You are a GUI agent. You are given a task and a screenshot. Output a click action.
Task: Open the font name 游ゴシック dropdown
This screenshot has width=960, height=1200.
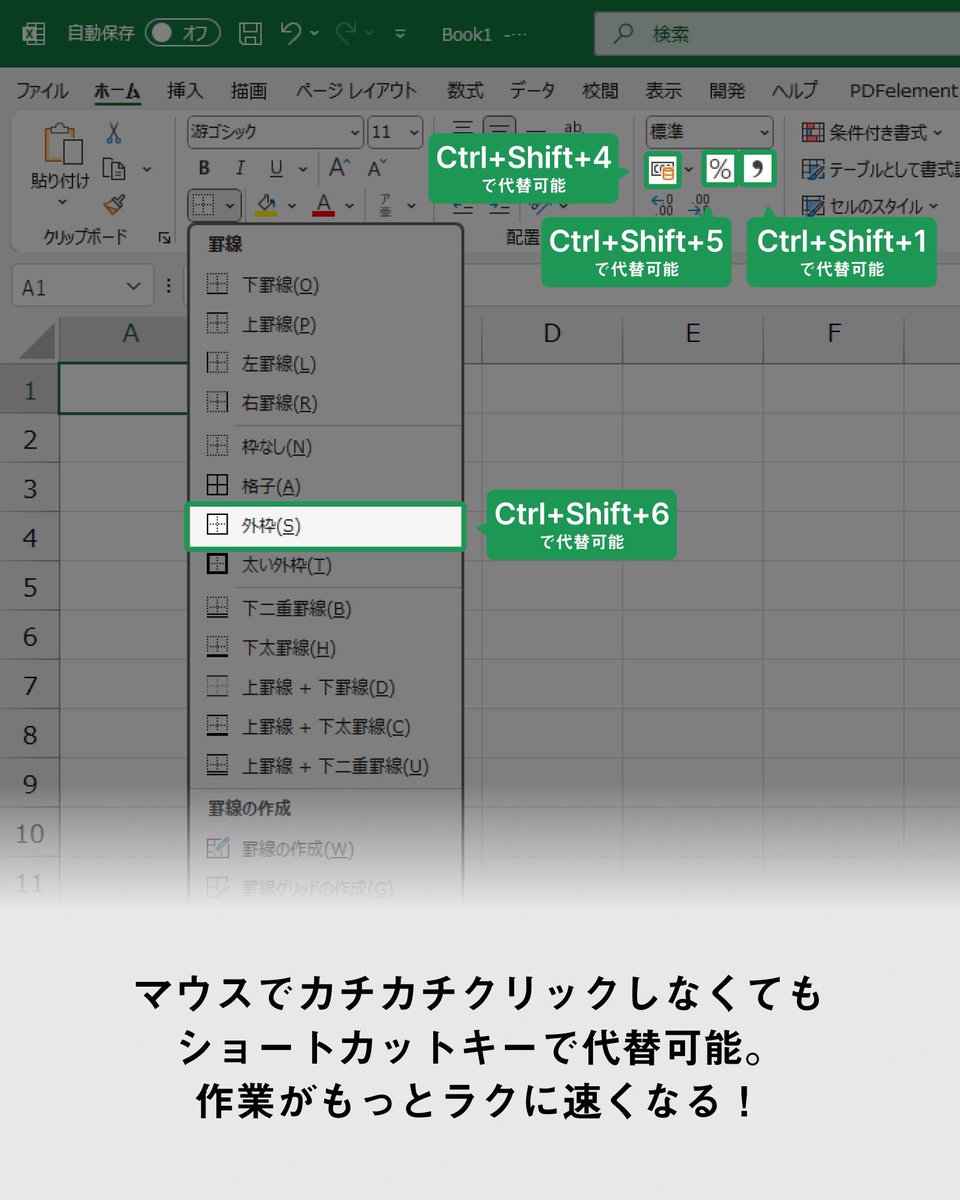click(355, 132)
